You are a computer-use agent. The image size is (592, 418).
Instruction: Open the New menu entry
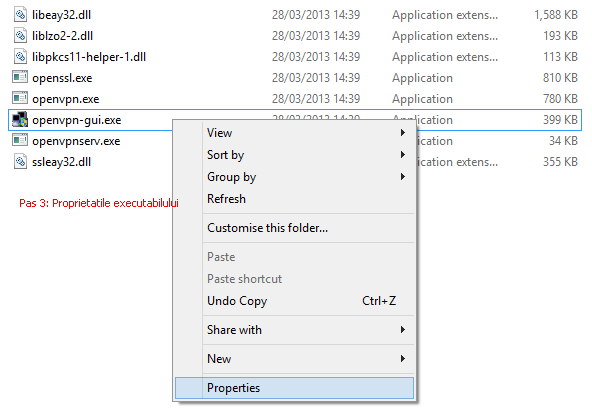coord(294,359)
